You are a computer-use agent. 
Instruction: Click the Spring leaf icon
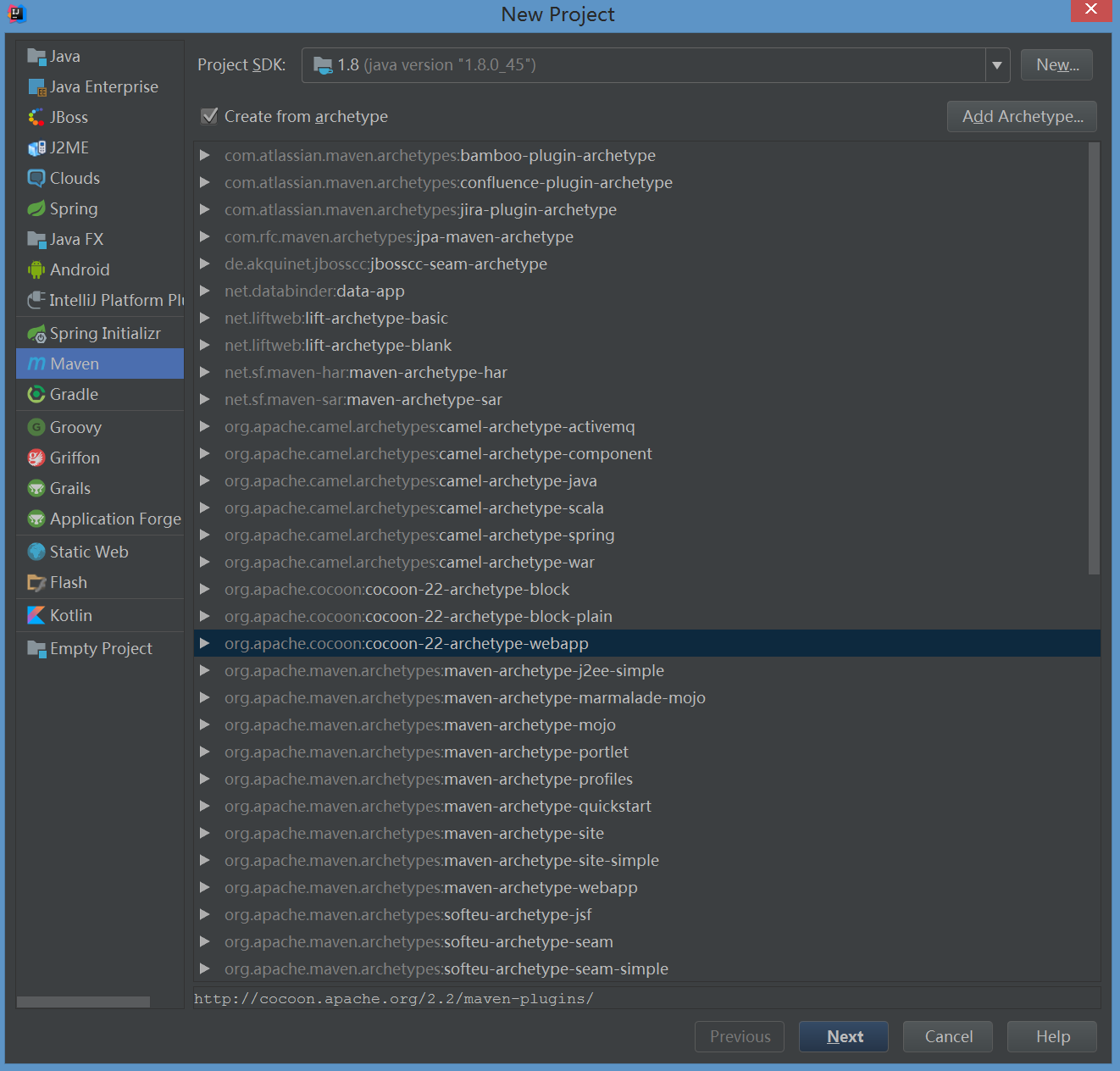[36, 209]
